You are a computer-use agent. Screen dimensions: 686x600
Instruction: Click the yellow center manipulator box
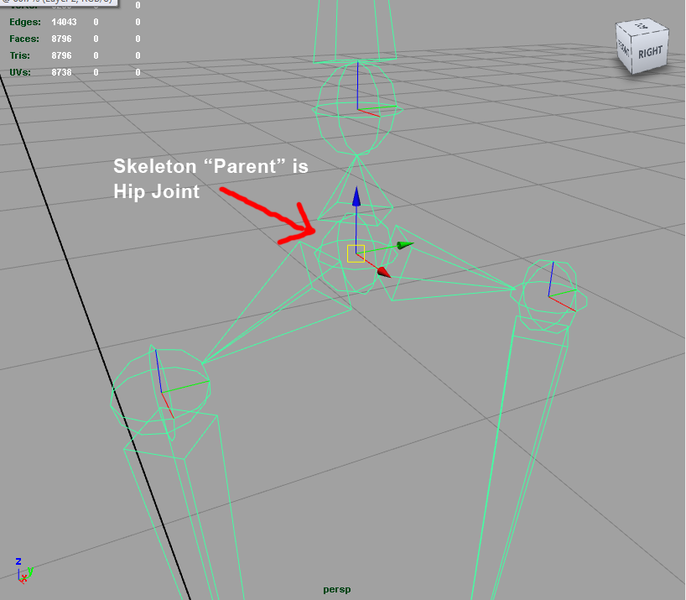(356, 253)
